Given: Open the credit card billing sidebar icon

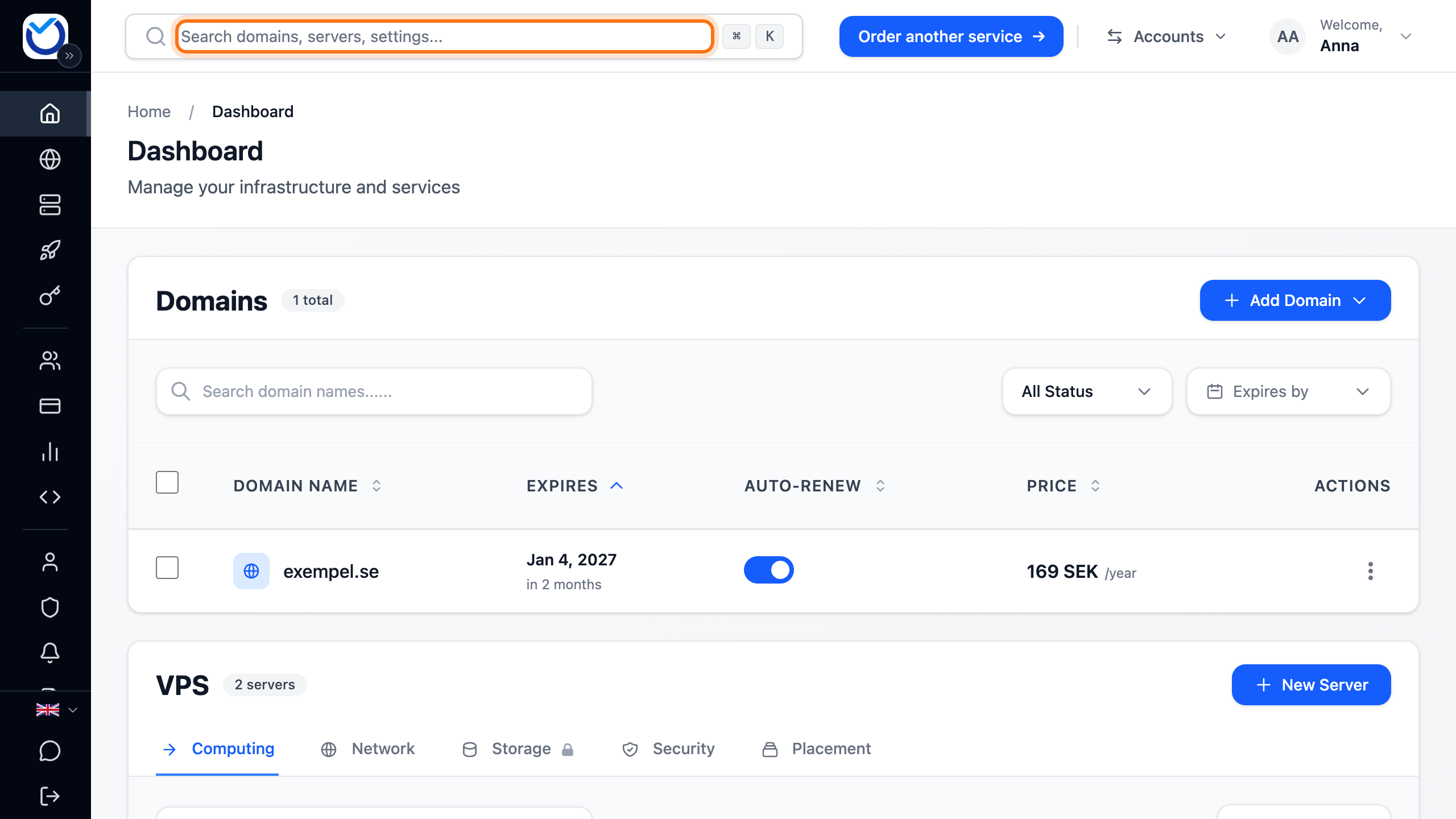Looking at the screenshot, I should point(50,406).
